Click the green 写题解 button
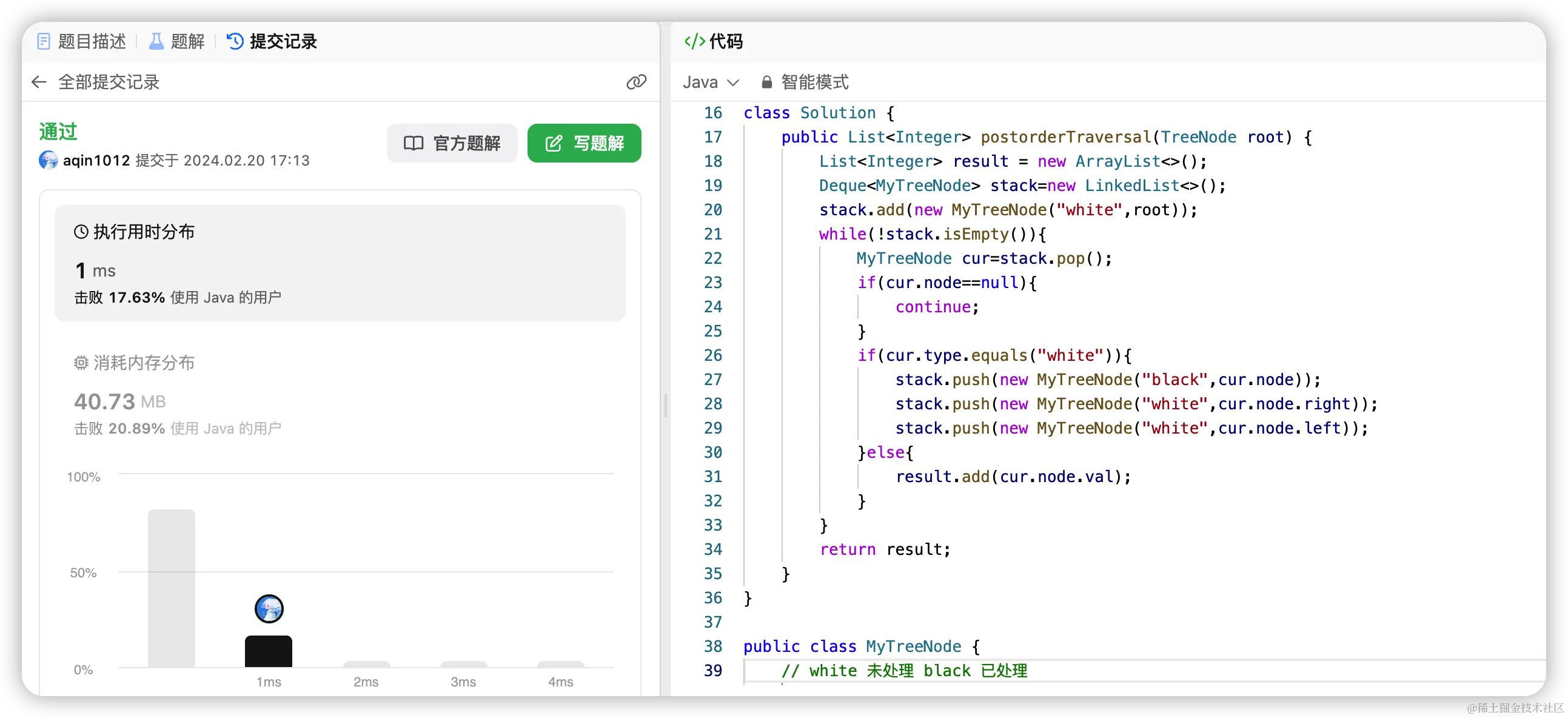This screenshot has width=1568, height=718. 584,143
